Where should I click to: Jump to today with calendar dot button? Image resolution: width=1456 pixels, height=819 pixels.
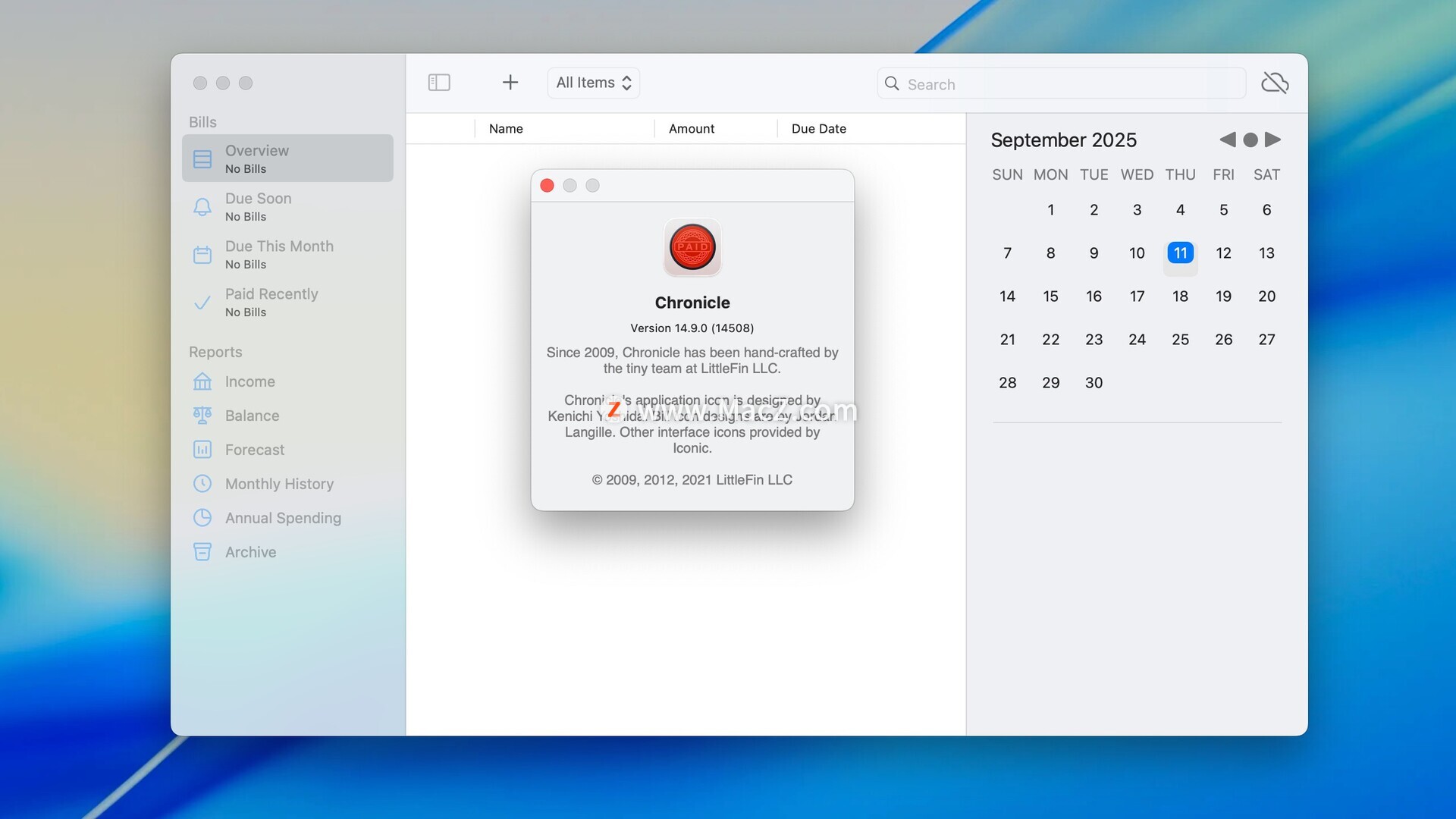point(1250,140)
